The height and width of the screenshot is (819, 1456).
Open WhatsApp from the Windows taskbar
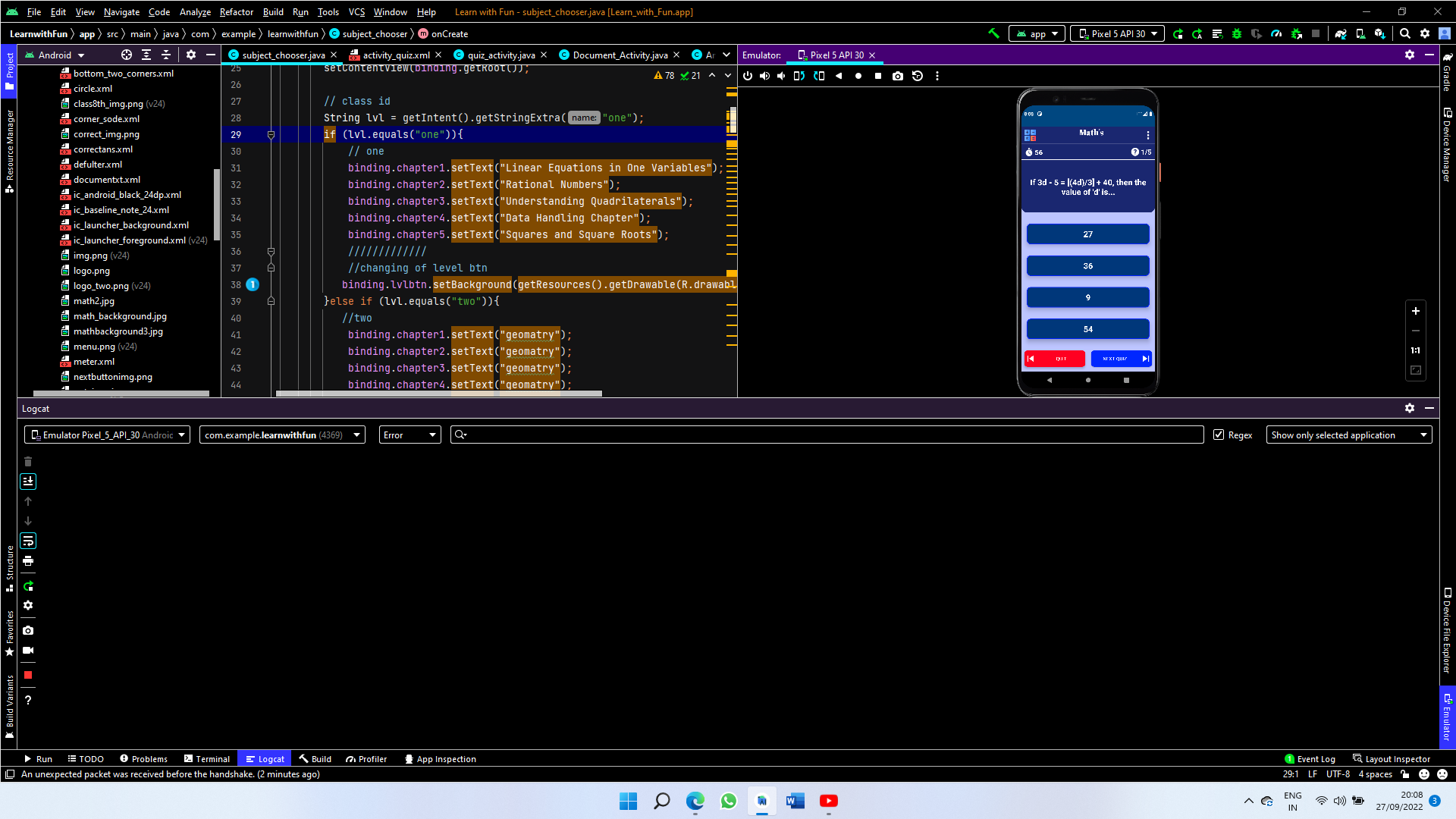[x=728, y=801]
